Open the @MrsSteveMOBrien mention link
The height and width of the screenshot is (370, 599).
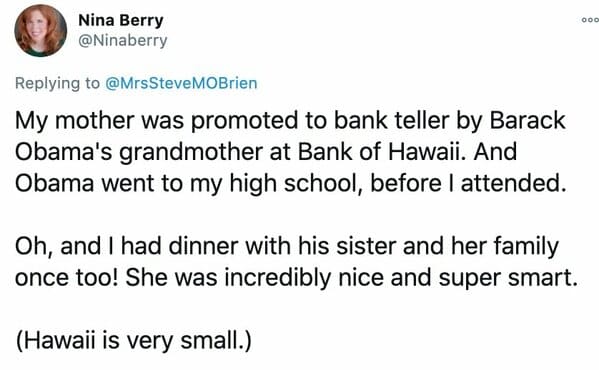pos(181,83)
